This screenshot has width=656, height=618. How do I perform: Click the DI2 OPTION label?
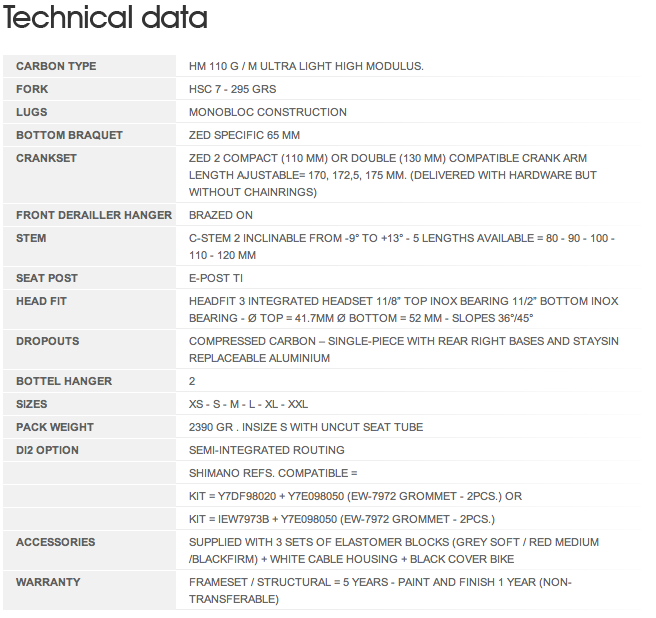47,450
